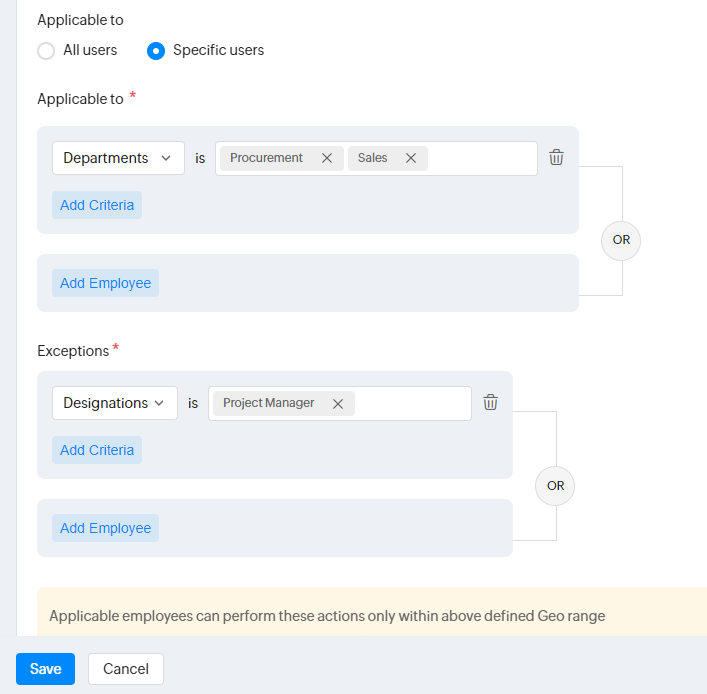Viewport: 707px width, 694px height.
Task: Open the Designations criteria dropdown
Action: coord(114,403)
